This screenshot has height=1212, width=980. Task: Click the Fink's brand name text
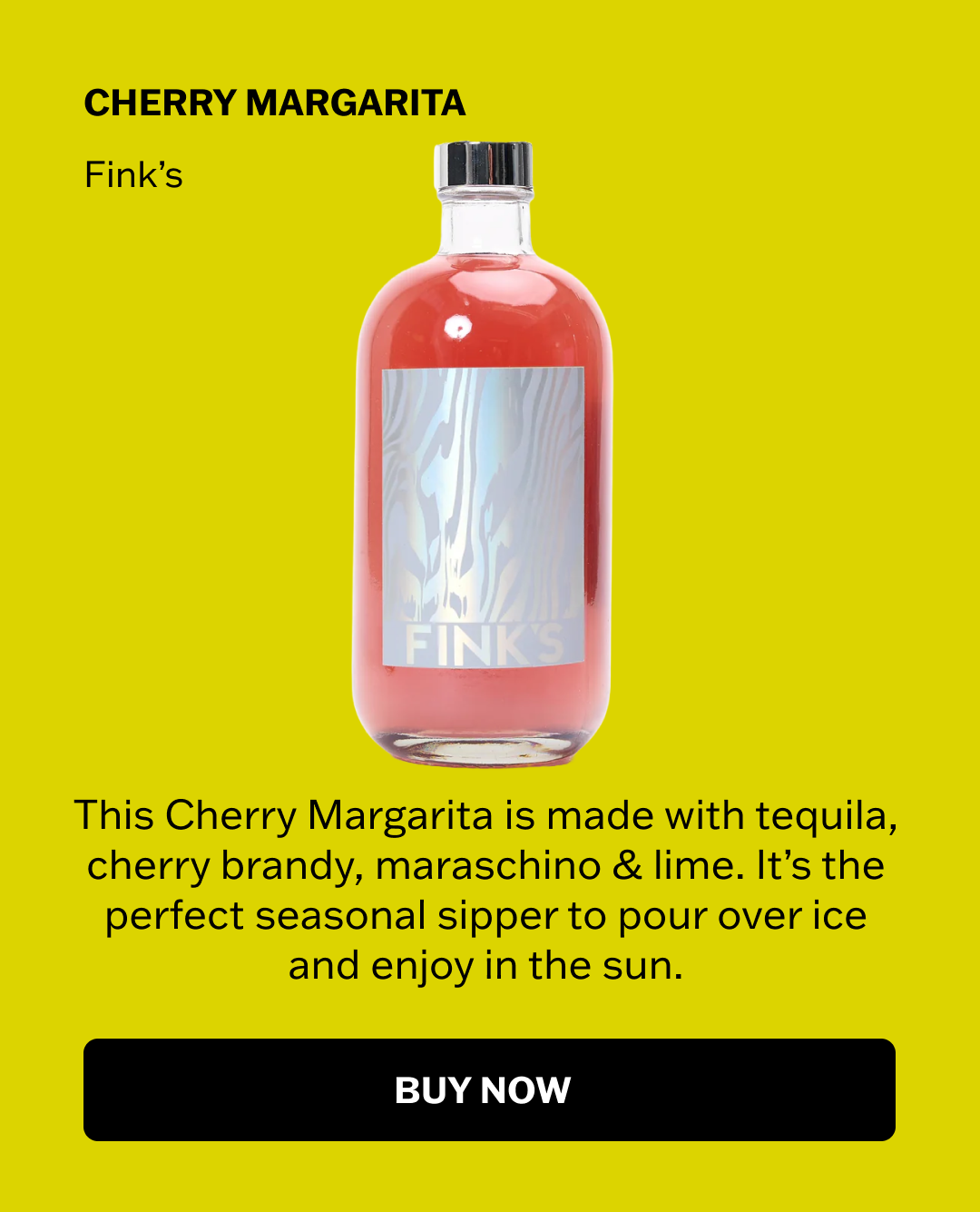pos(133,175)
